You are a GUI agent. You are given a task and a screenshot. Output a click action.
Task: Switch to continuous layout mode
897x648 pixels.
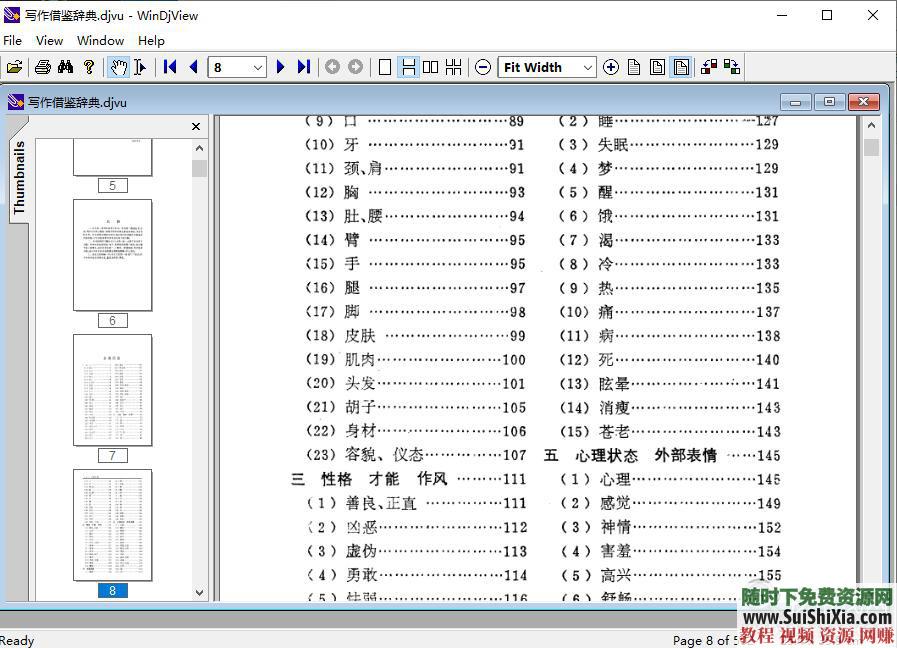[x=408, y=67]
